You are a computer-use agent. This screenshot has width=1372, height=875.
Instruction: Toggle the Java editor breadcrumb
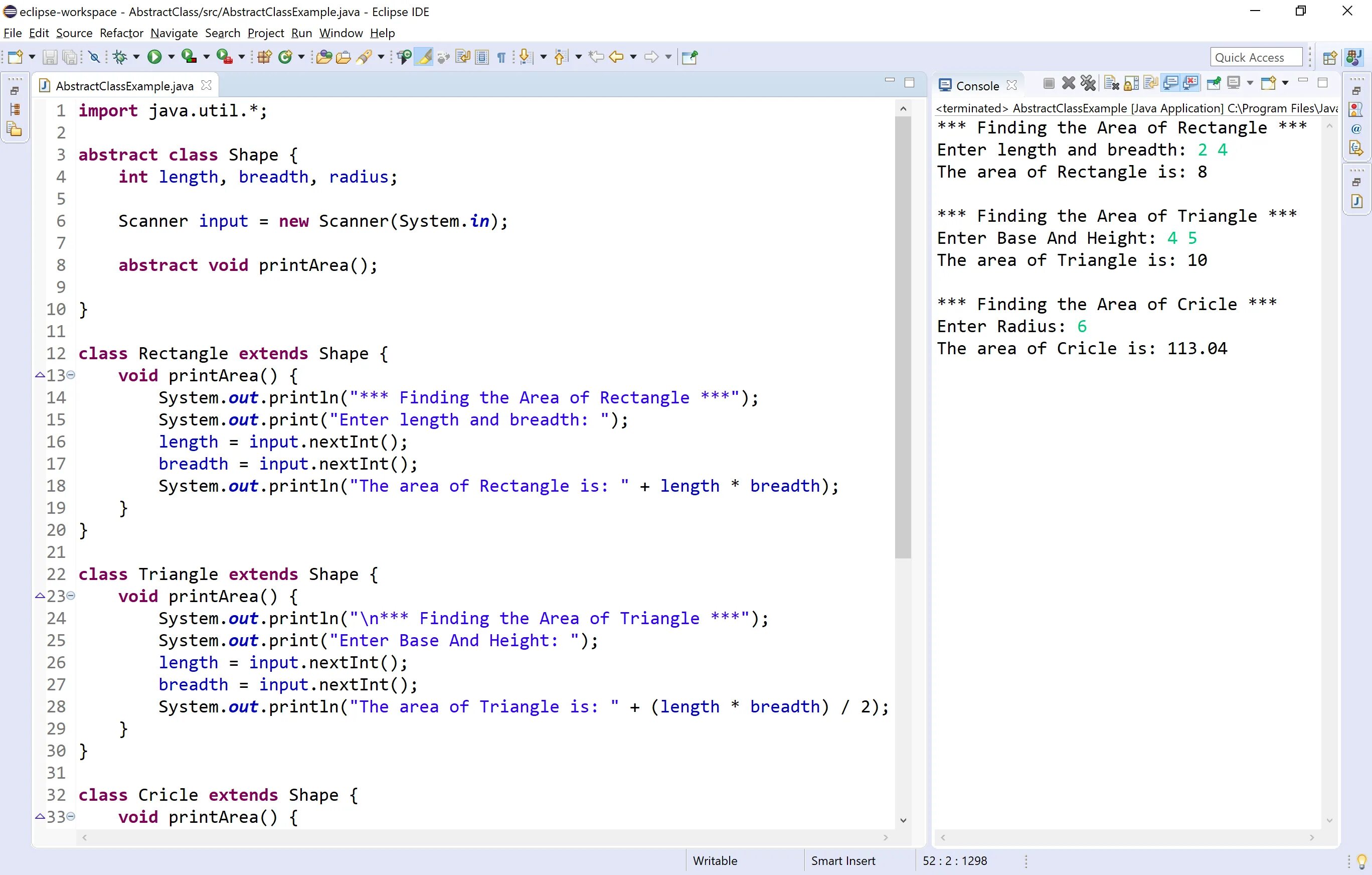click(x=405, y=57)
